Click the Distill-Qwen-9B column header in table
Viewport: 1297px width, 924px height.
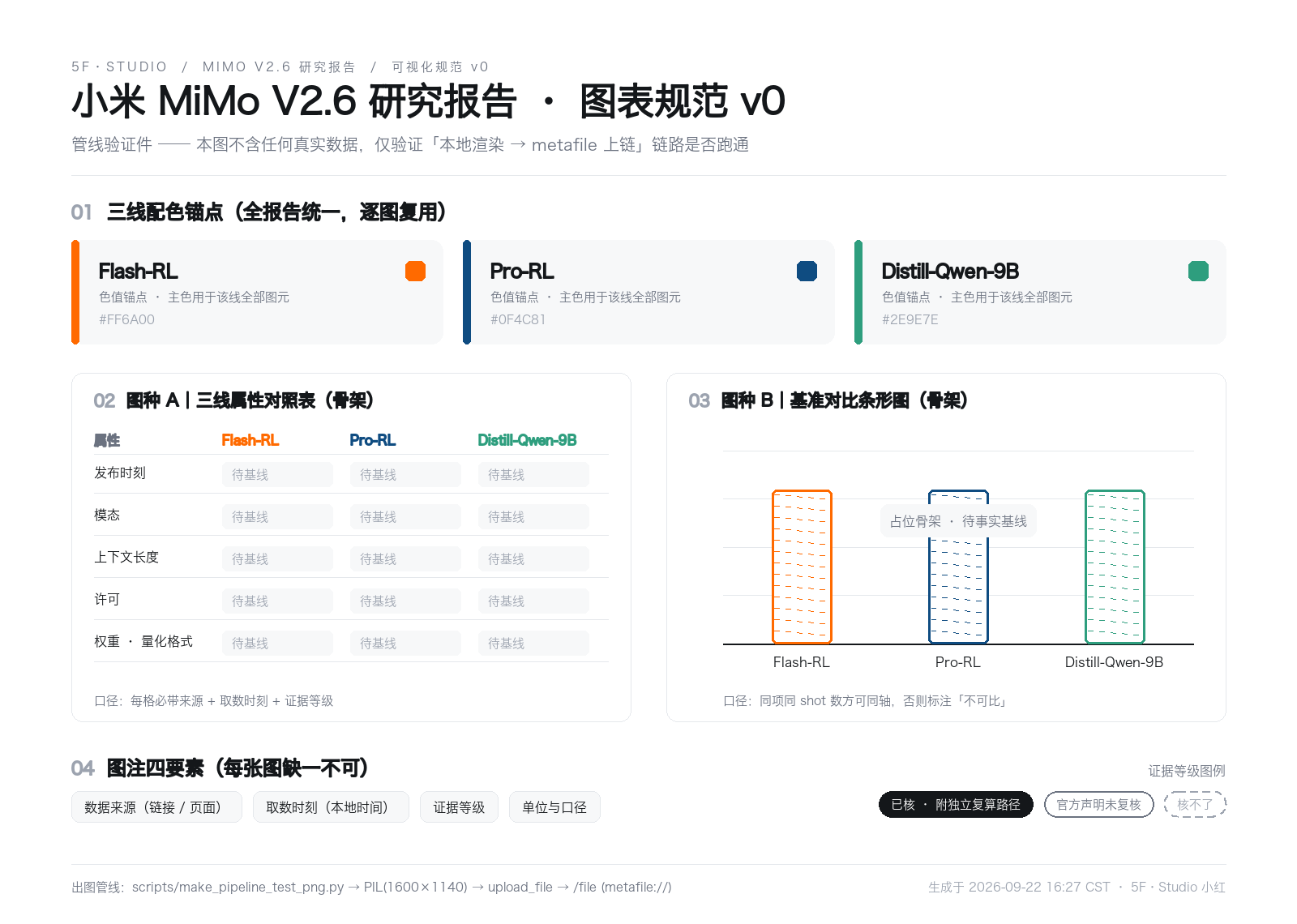[x=527, y=440]
